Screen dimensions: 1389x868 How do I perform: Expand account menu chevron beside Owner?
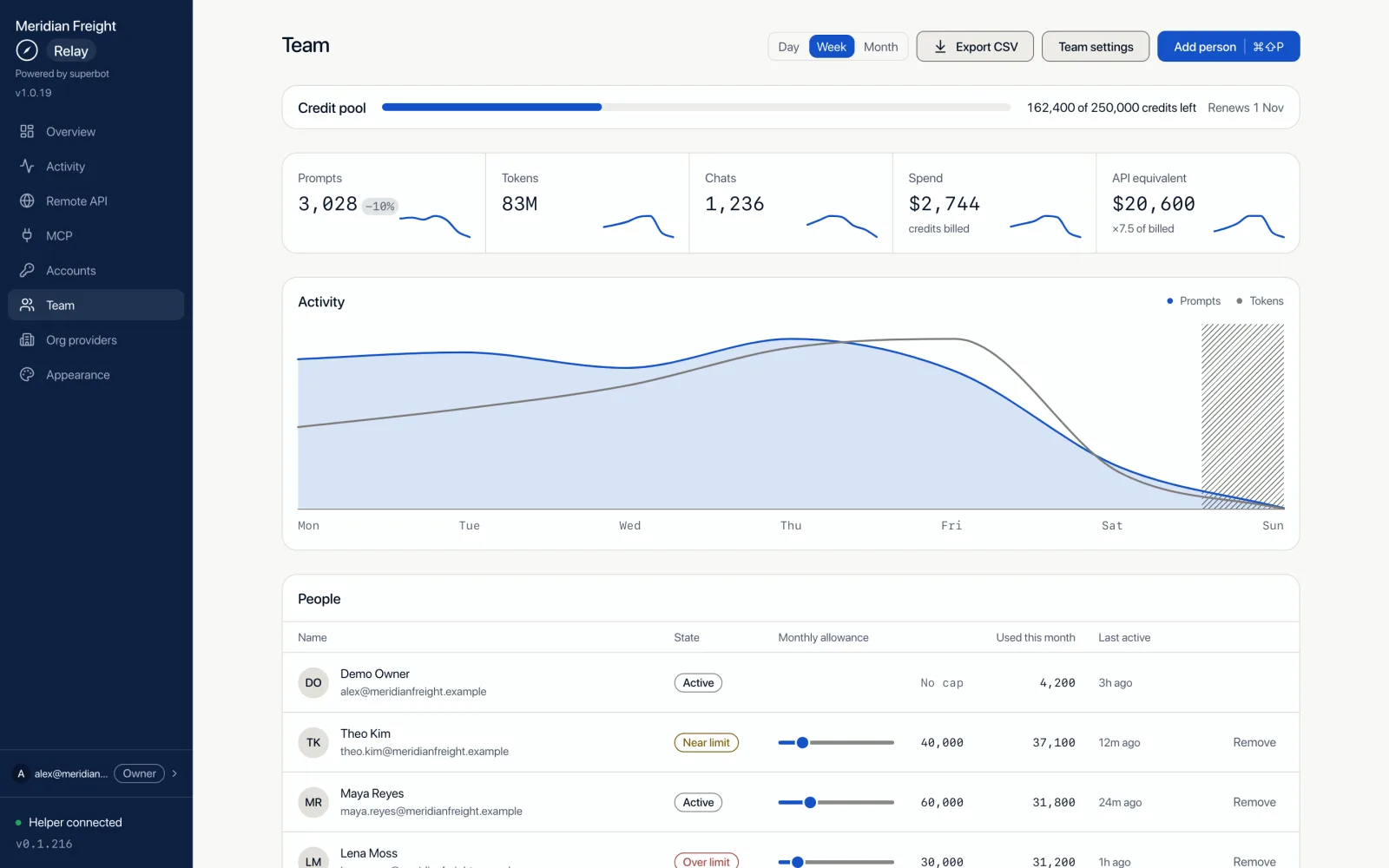pos(174,773)
